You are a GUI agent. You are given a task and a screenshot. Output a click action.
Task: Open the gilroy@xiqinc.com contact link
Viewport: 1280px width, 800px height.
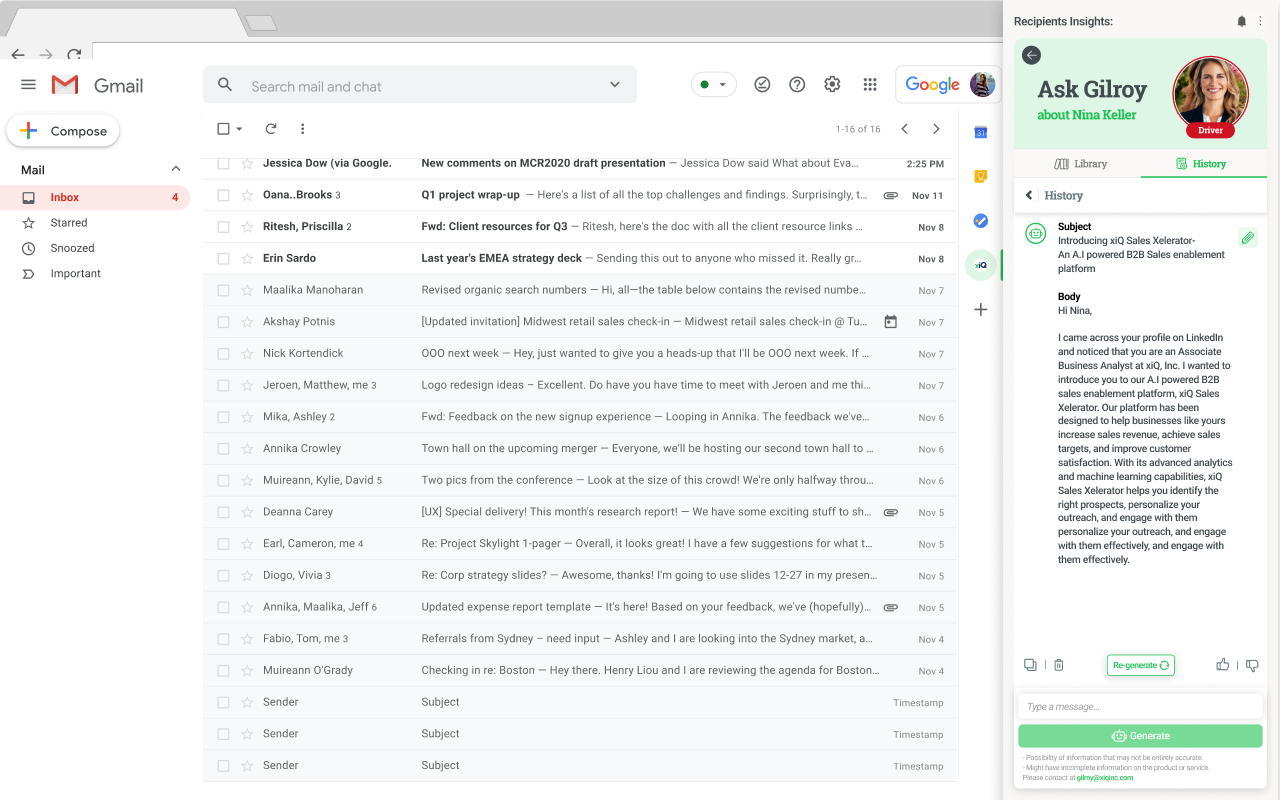point(1105,777)
